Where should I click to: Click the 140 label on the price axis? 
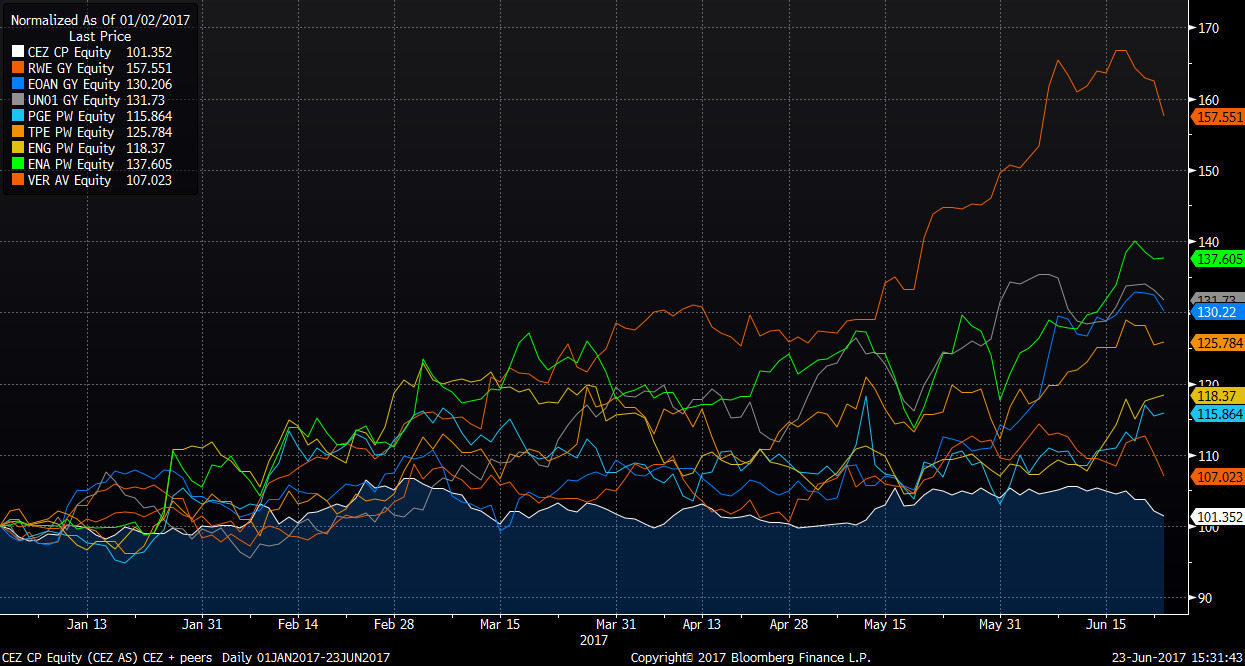(1208, 241)
